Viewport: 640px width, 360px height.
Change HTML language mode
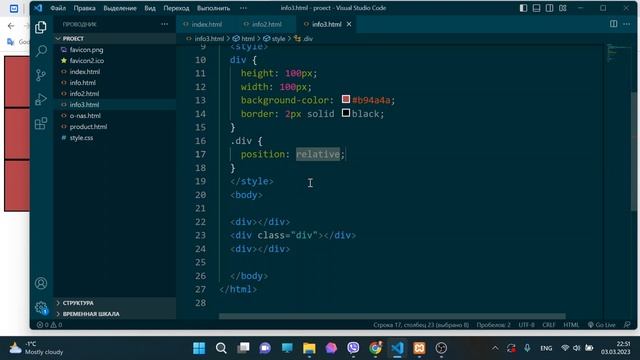tap(571, 325)
